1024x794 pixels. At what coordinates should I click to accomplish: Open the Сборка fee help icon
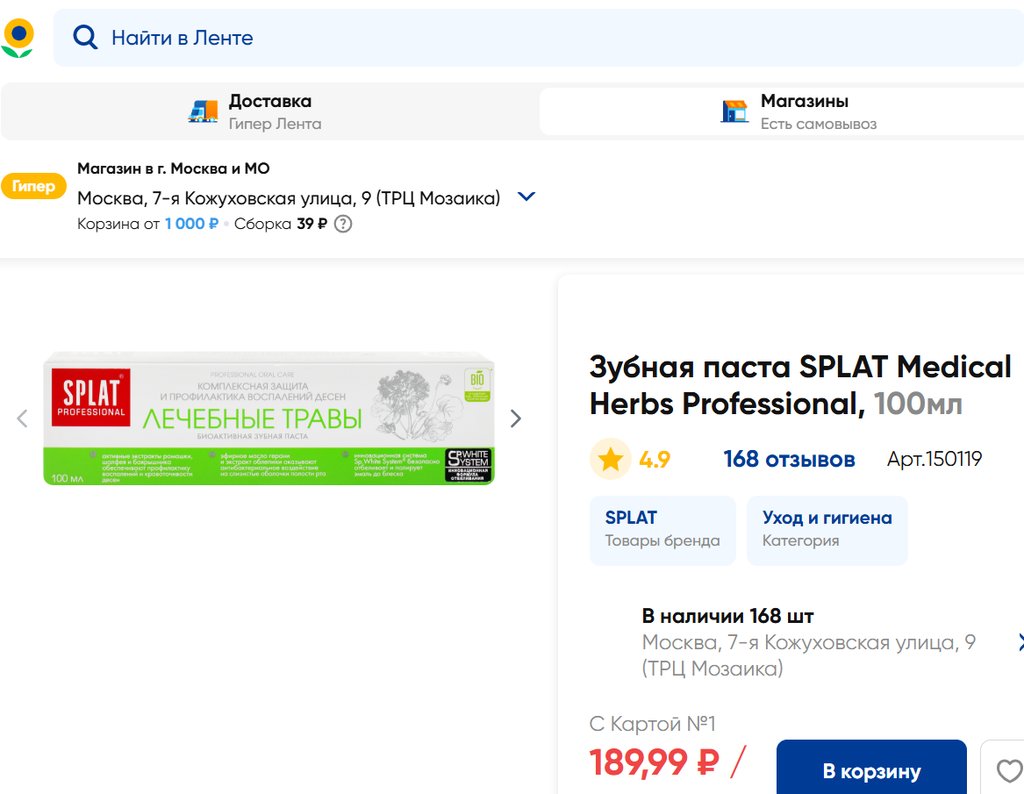point(343,224)
